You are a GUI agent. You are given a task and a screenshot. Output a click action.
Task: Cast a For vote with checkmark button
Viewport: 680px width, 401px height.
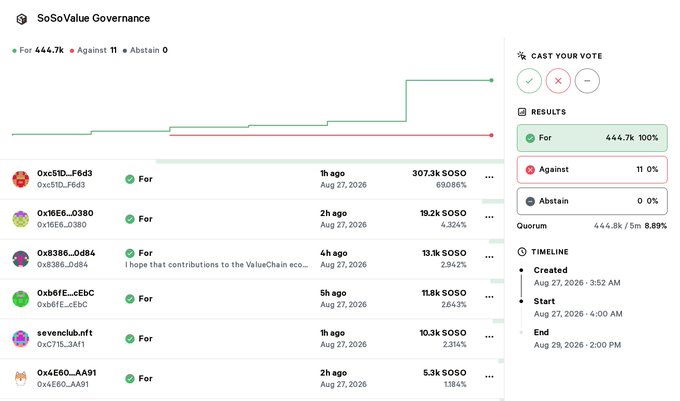point(529,81)
